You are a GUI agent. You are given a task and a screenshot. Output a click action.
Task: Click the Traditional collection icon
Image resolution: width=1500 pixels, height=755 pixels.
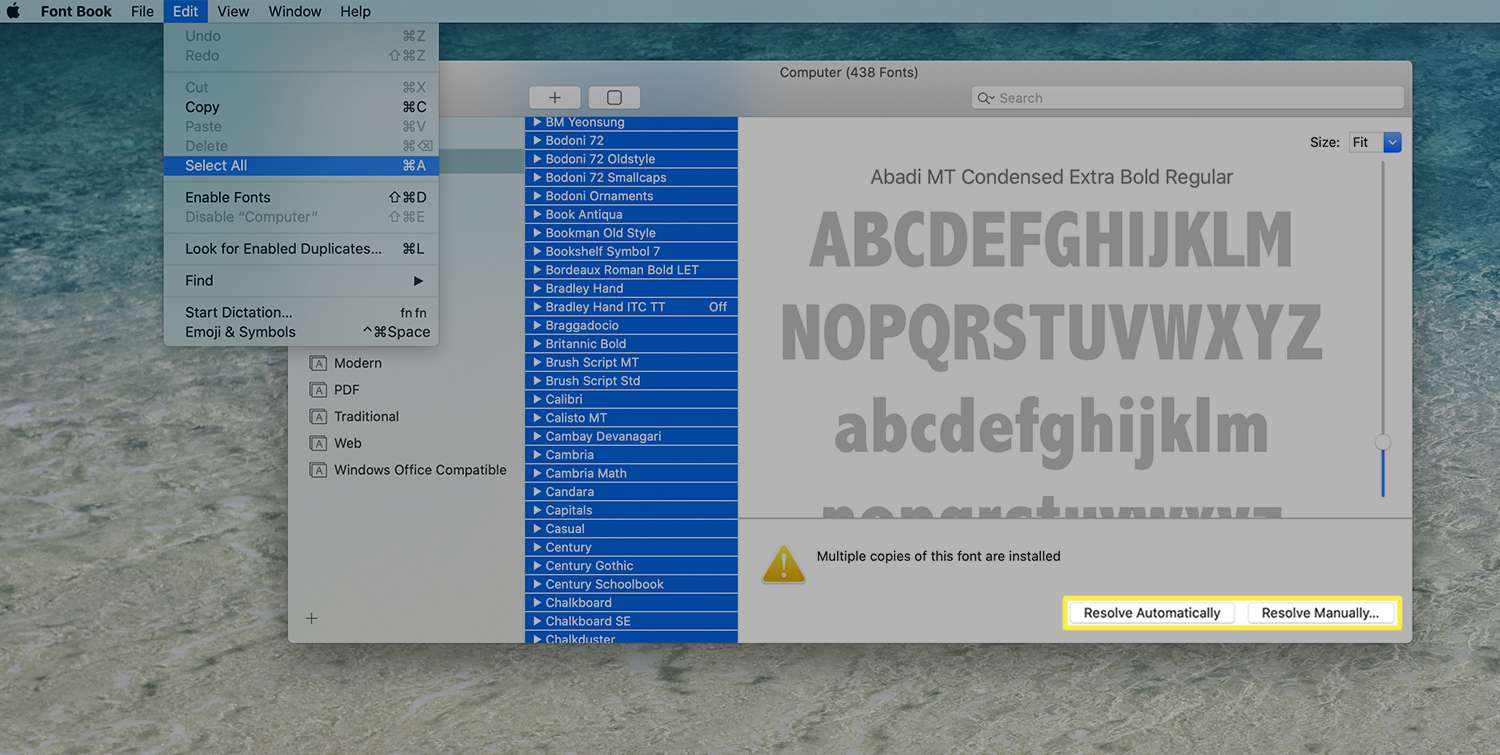pos(318,417)
